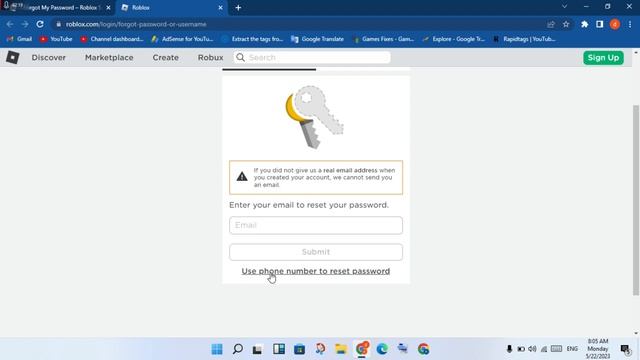Open File Explorer from taskbar
Viewport: 640px width, 360px height.
(x=341, y=349)
